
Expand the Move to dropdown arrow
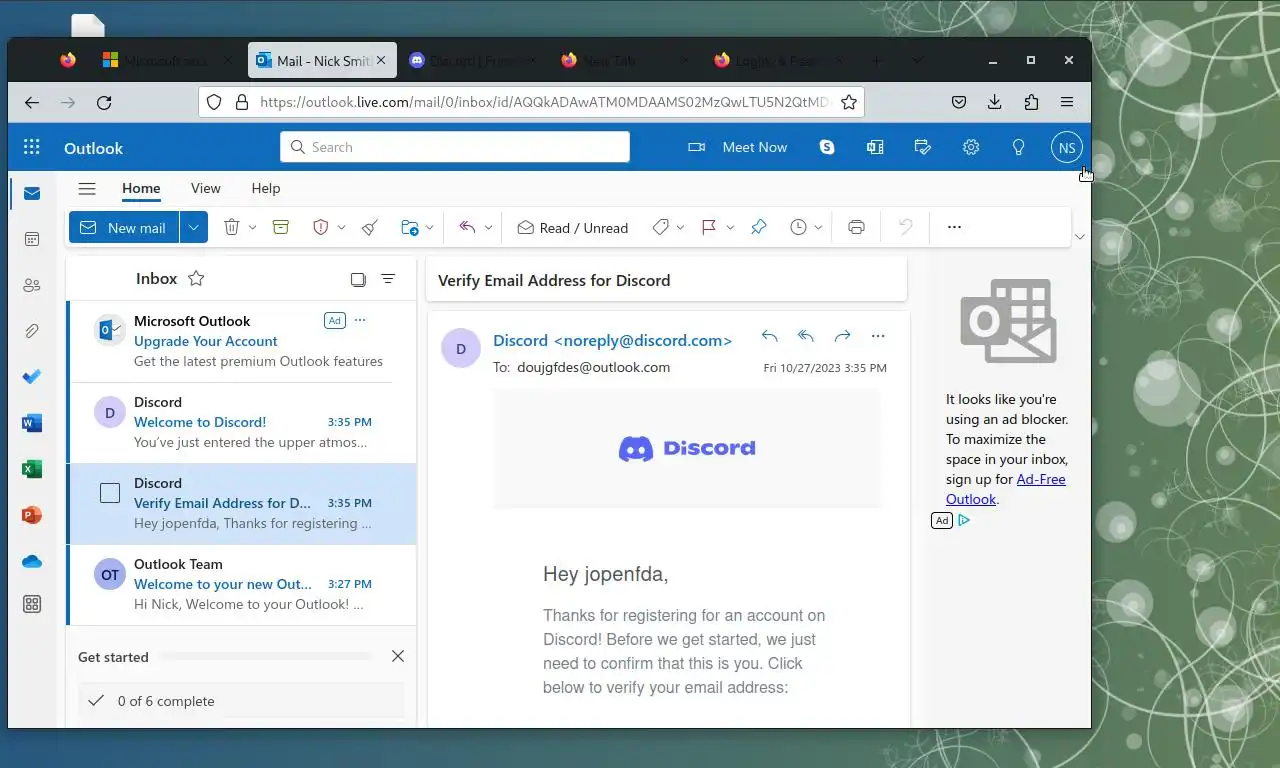pos(430,227)
